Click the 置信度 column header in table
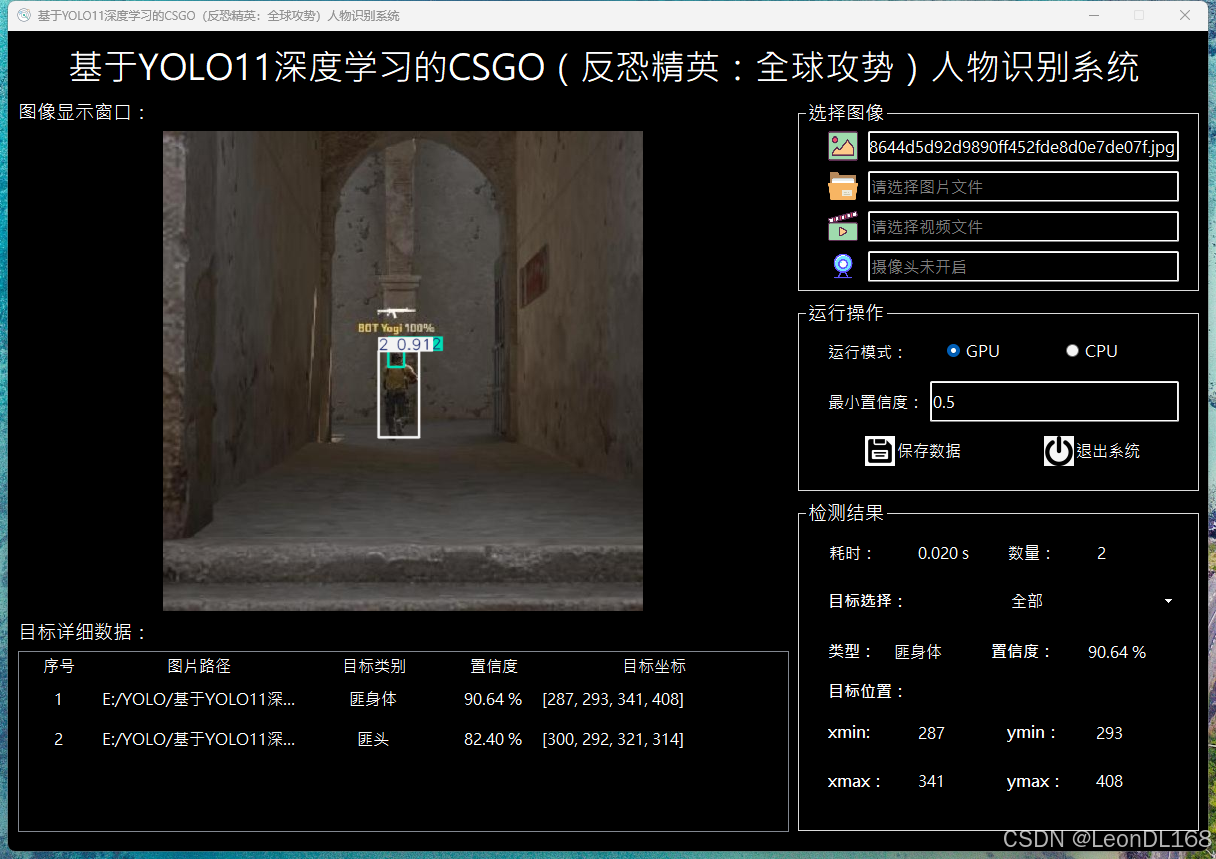This screenshot has height=859, width=1216. (x=494, y=666)
